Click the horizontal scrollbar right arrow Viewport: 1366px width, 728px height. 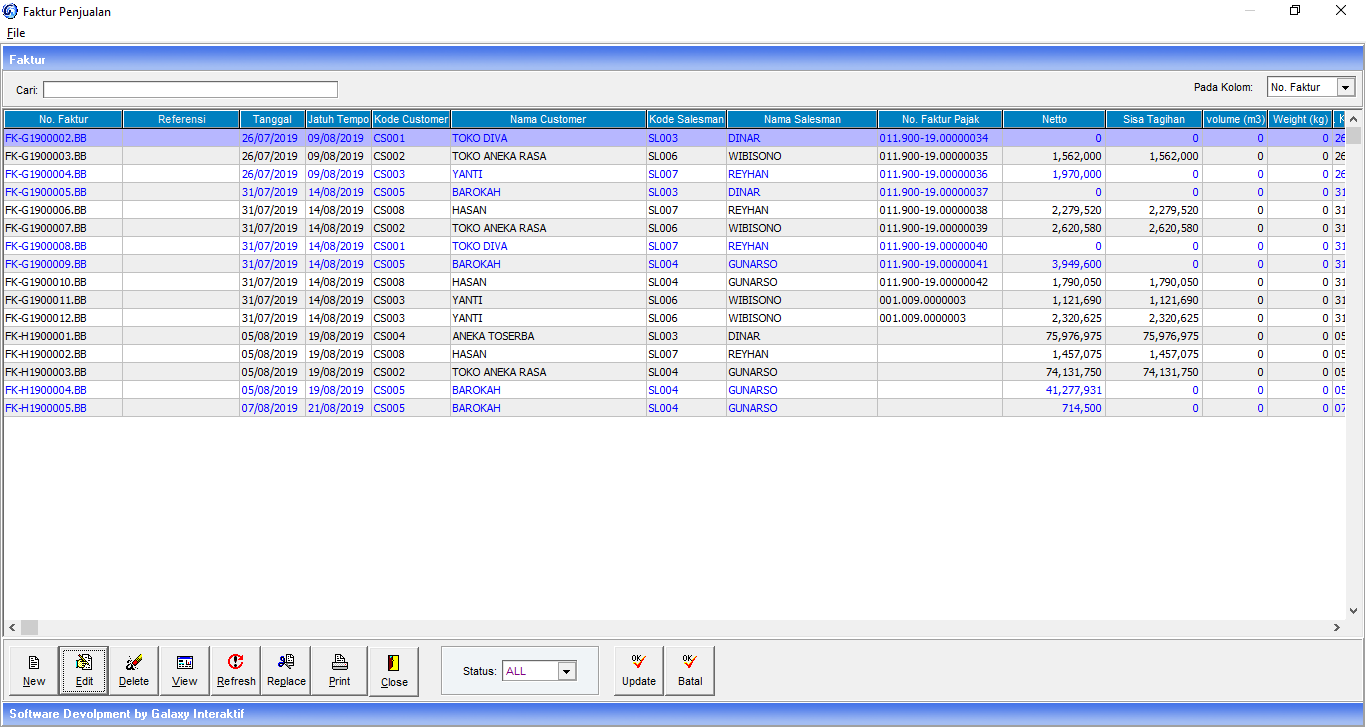click(x=1336, y=628)
